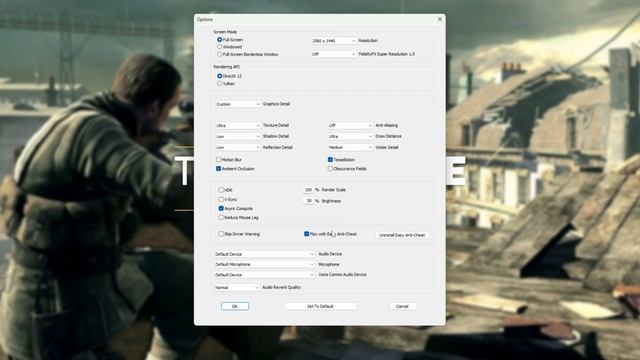Toggle Play with Easy Anti-Cheat checkbox
The image size is (640, 360).
tap(307, 234)
